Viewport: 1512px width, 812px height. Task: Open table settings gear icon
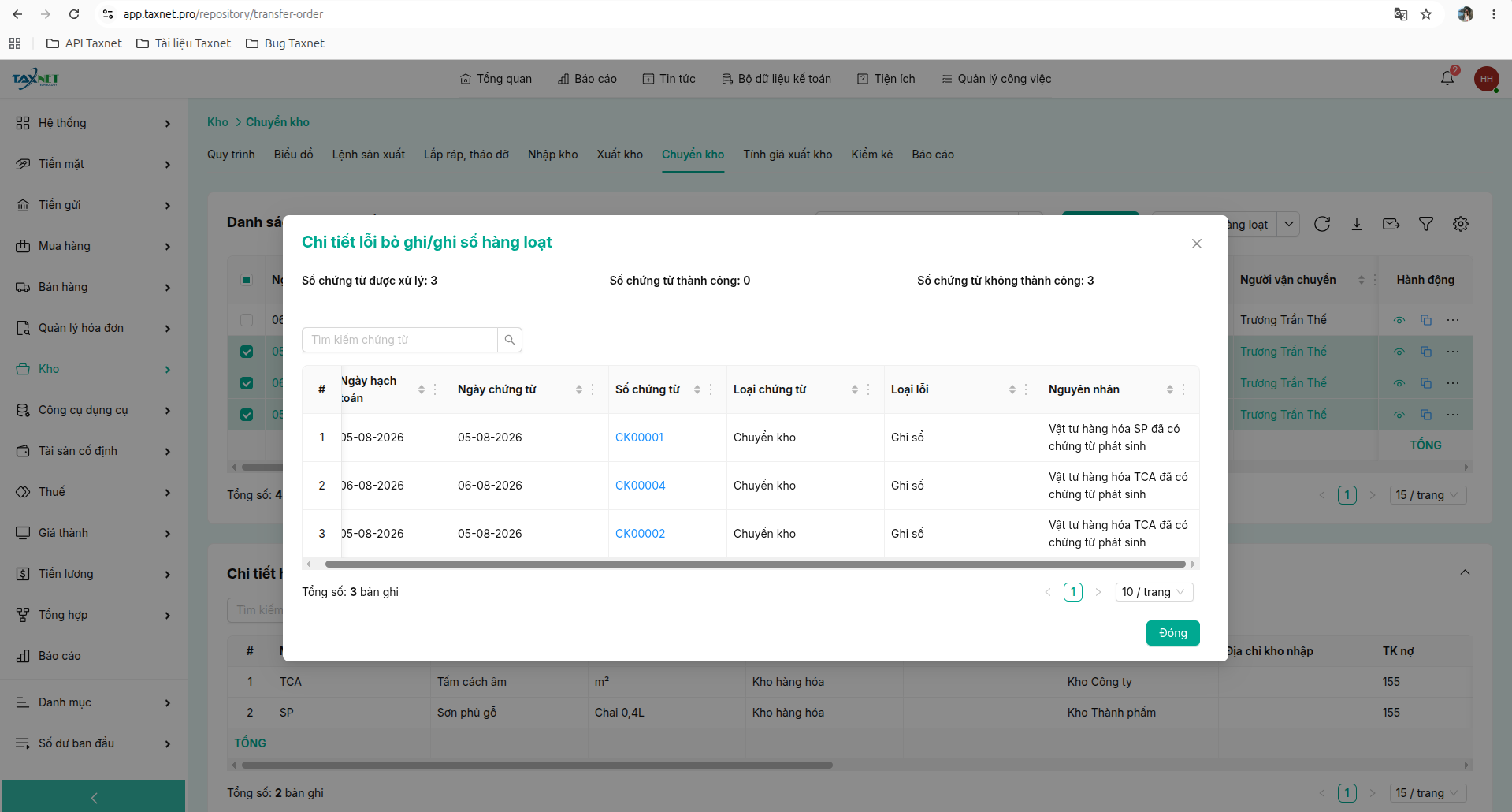(1461, 224)
